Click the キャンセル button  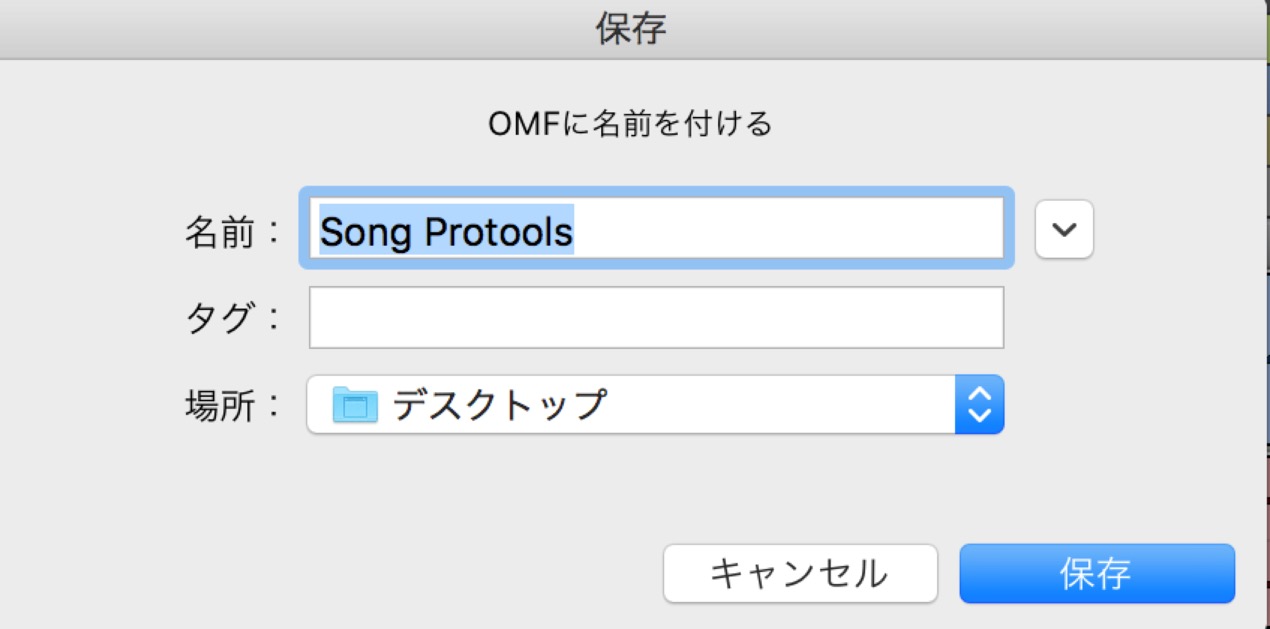click(x=800, y=573)
